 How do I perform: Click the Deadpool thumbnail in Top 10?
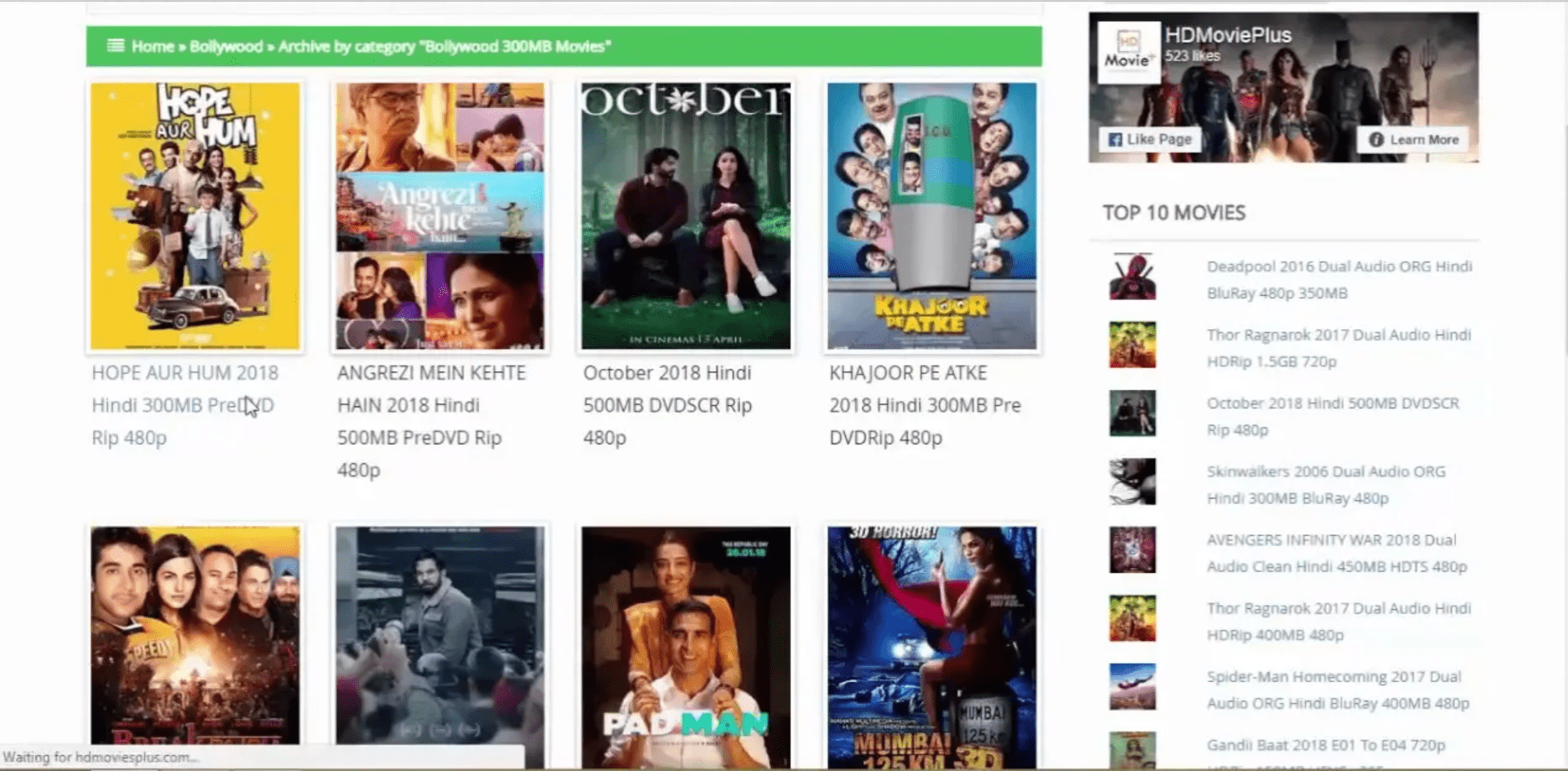1132,276
